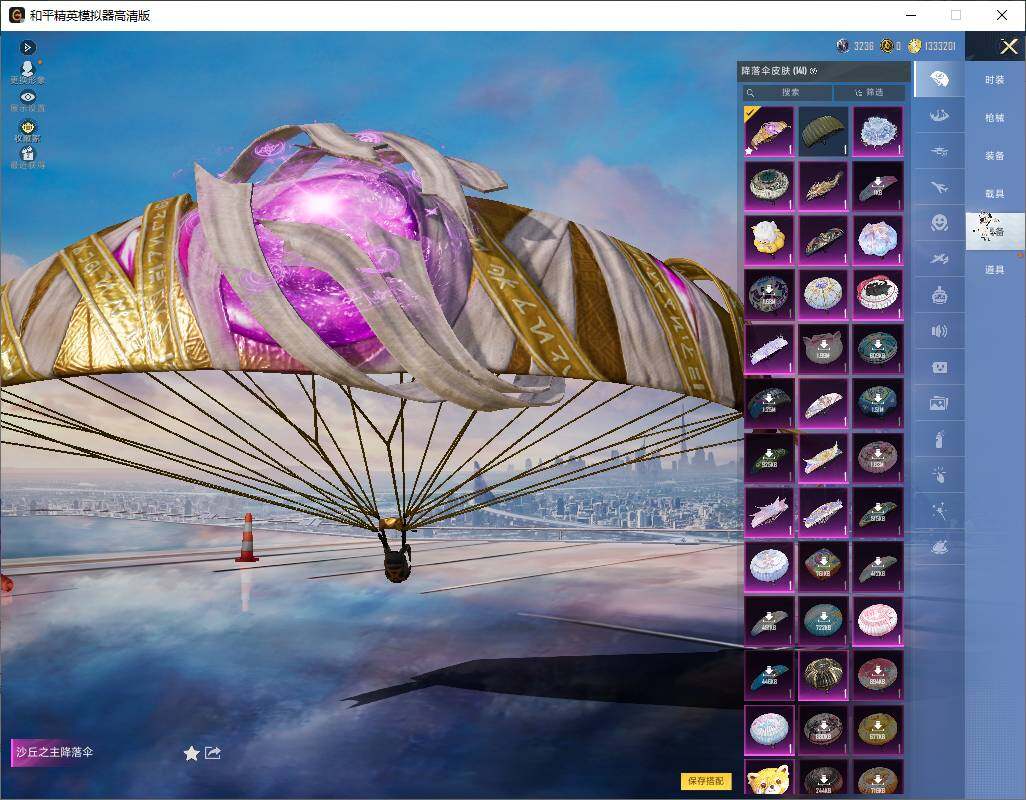This screenshot has height=800, width=1026.
Task: Download the 925KB green parachute skin
Action: [769, 457]
